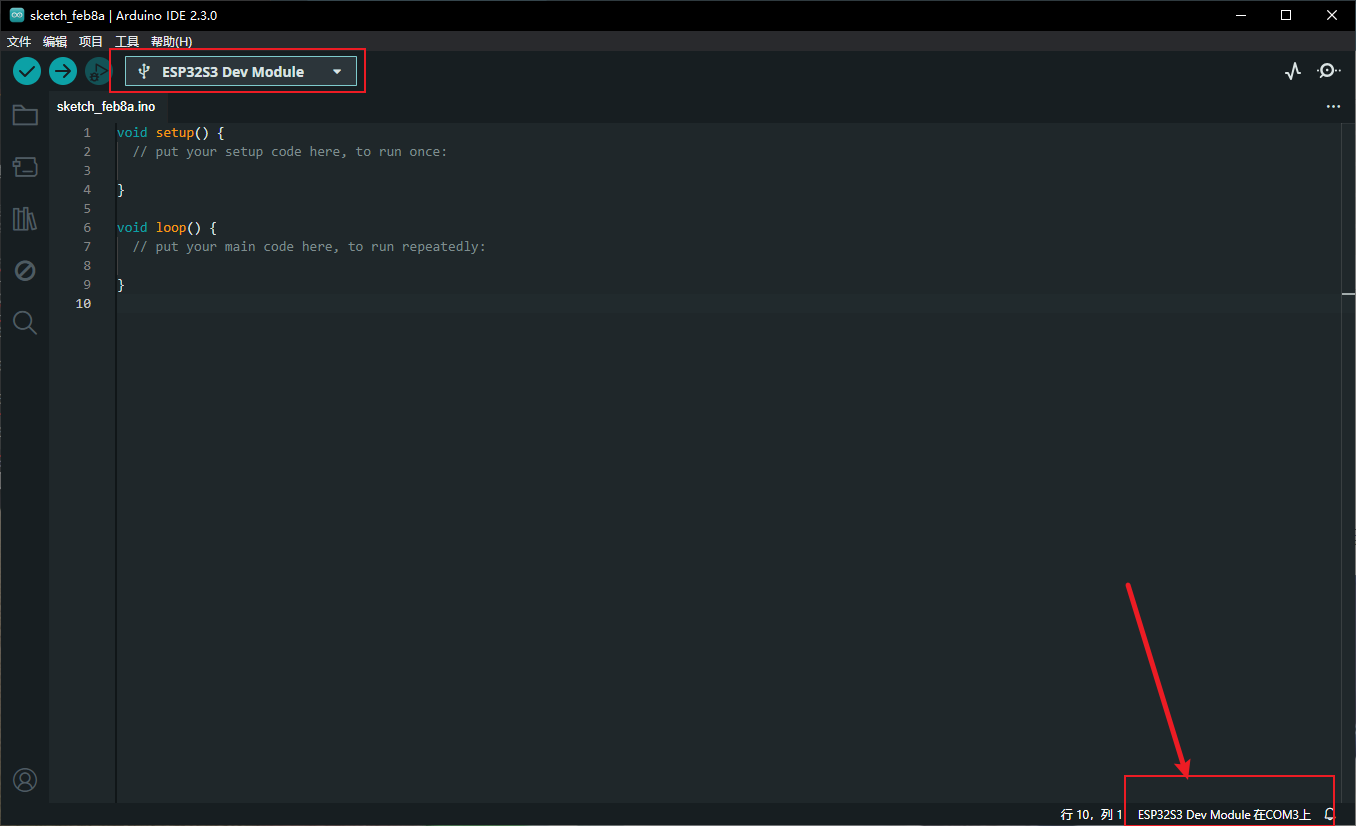Open the editor tab three-dots menu

[x=1333, y=106]
